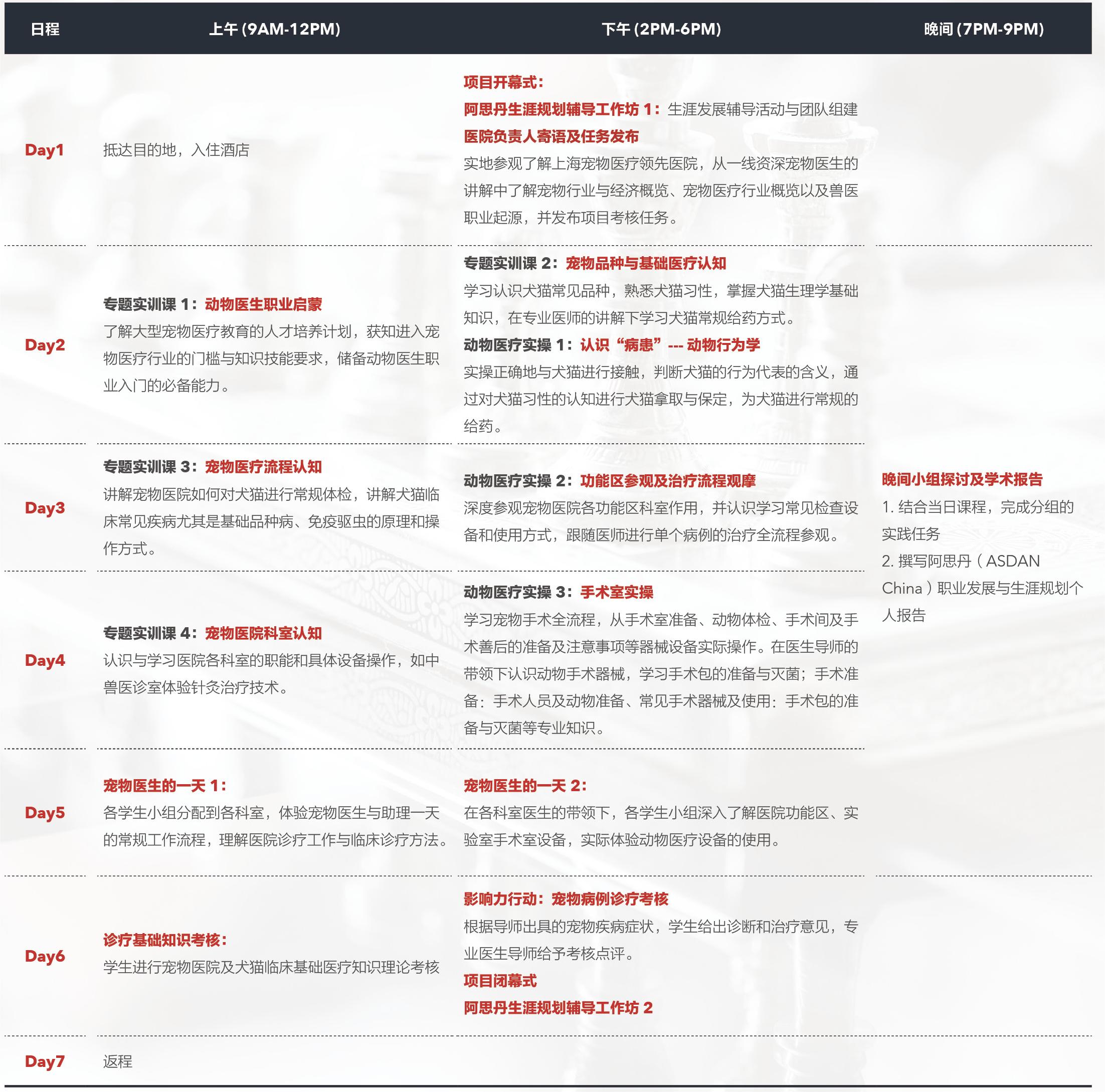Click the label 专题实训课 3
This screenshot has width=1105, height=1092.
150,467
